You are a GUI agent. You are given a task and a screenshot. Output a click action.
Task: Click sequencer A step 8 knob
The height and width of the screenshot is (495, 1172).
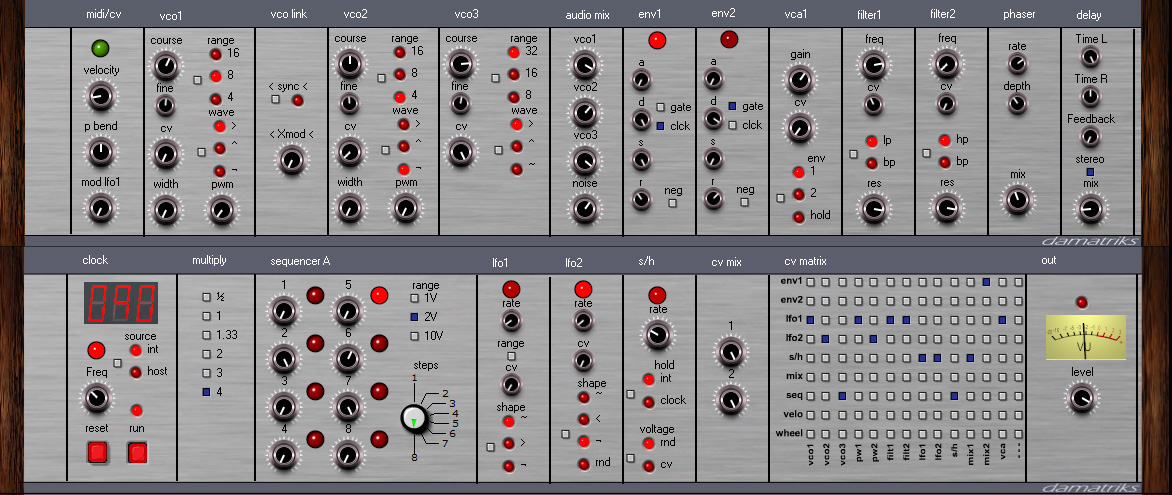tap(347, 454)
